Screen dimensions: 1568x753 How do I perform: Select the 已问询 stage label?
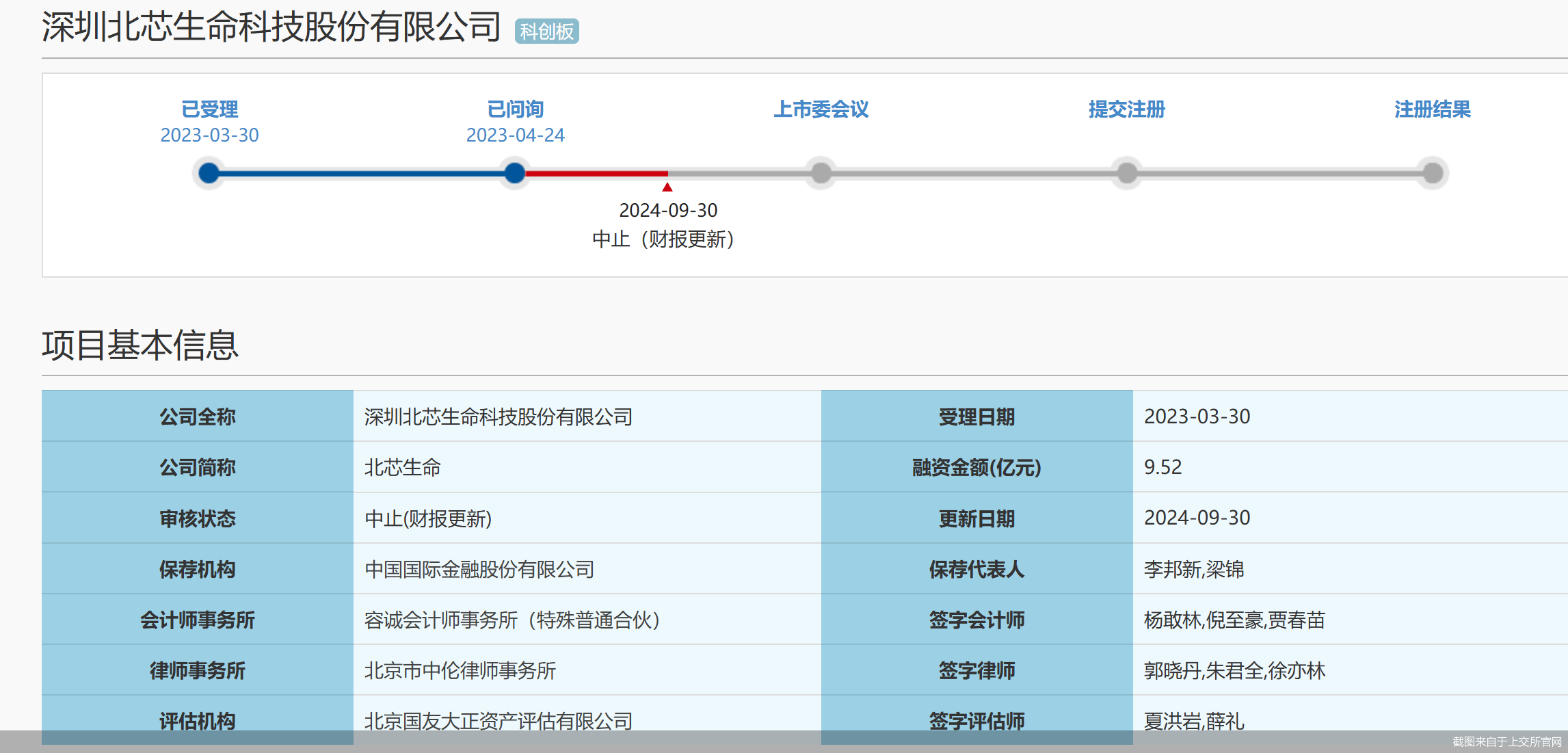[x=515, y=109]
